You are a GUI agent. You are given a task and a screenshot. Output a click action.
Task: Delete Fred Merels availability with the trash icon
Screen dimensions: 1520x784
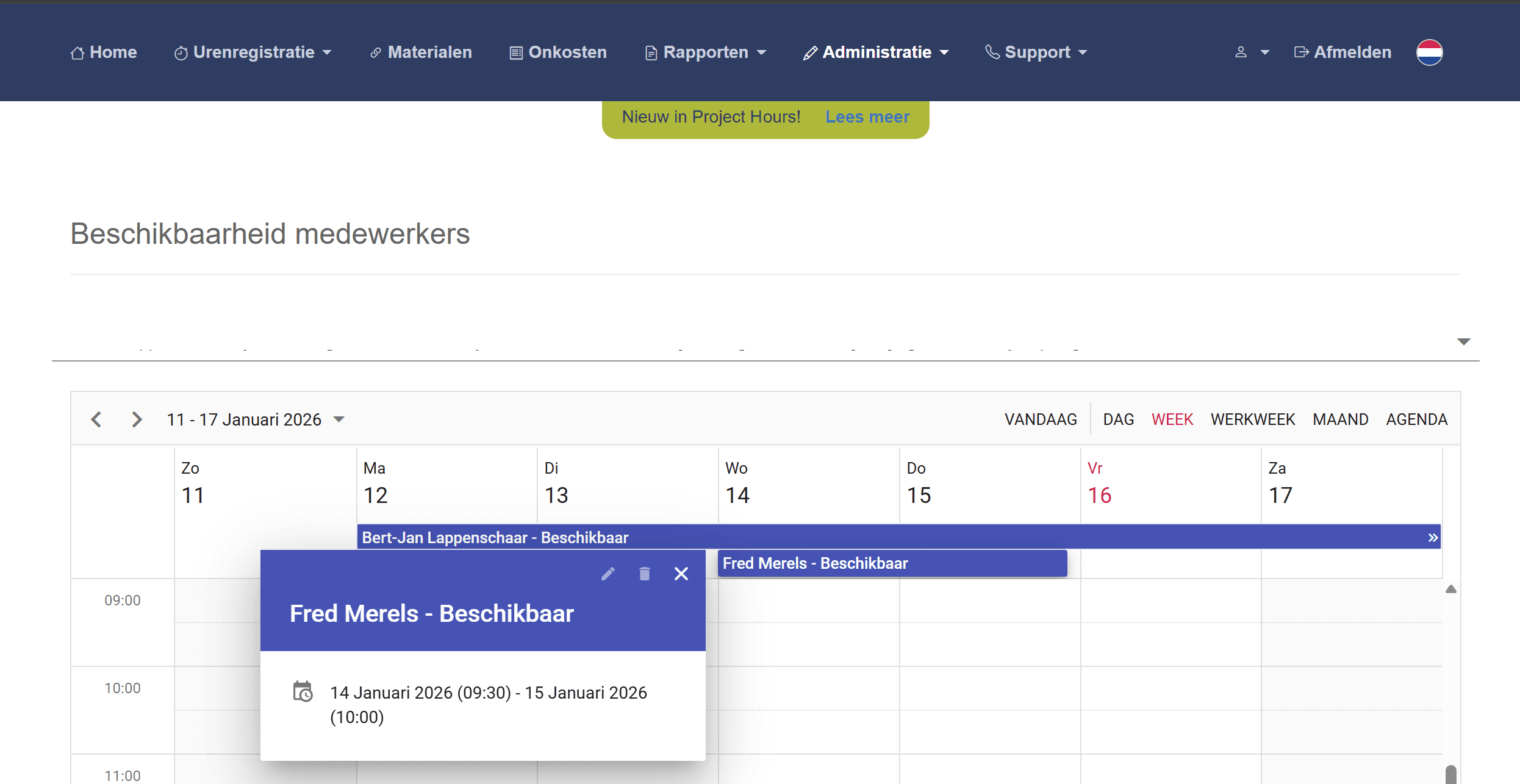[x=645, y=574]
